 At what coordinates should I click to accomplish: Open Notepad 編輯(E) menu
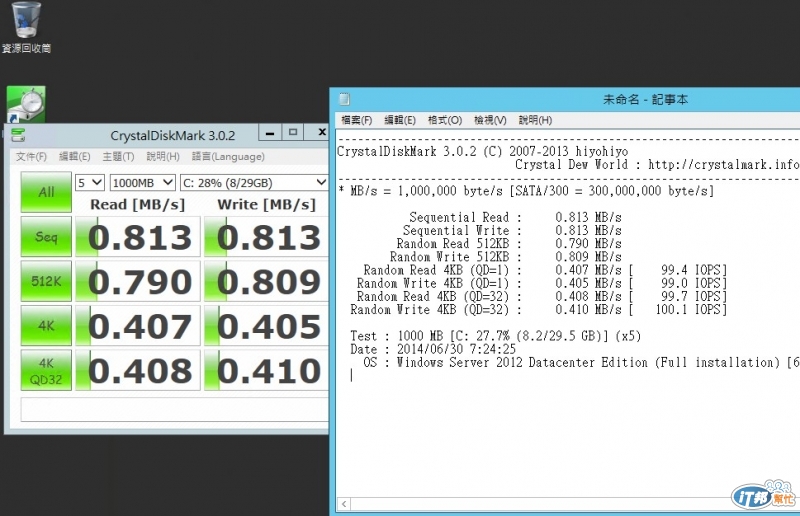[400, 120]
